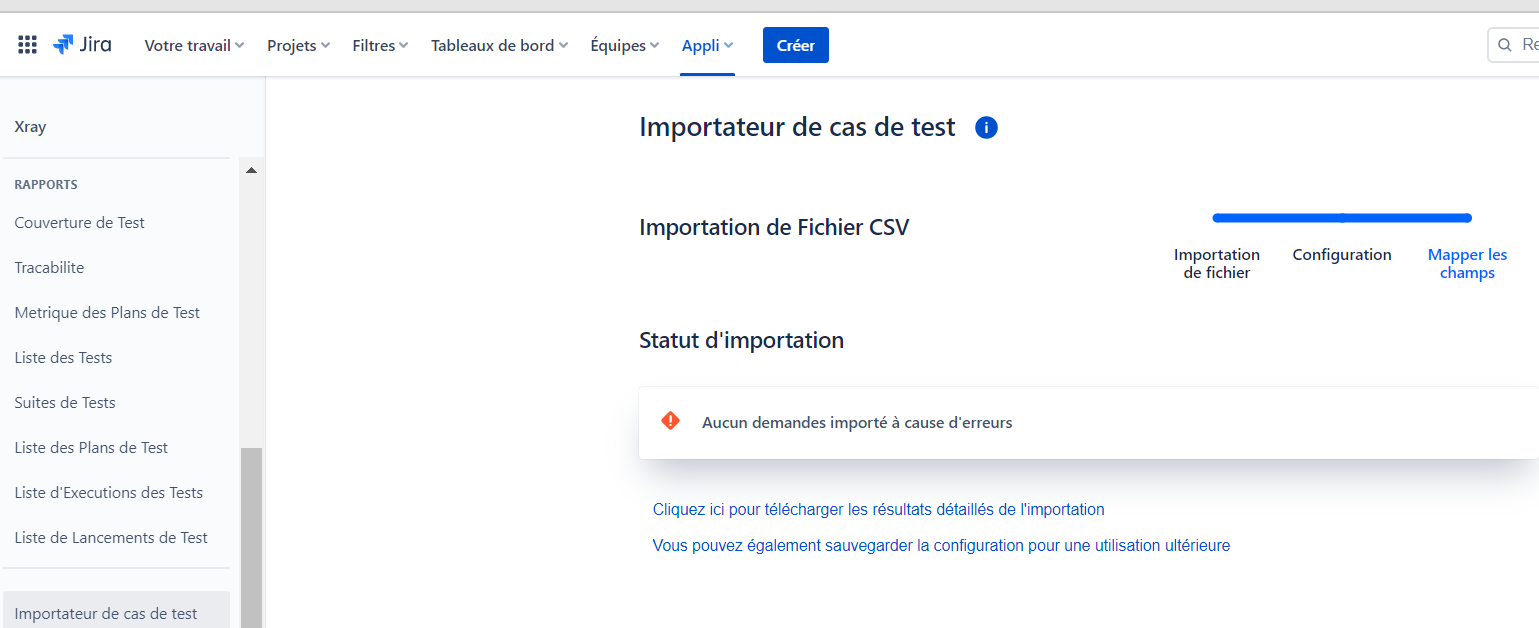Select the Mapper les champs step

1467,263
